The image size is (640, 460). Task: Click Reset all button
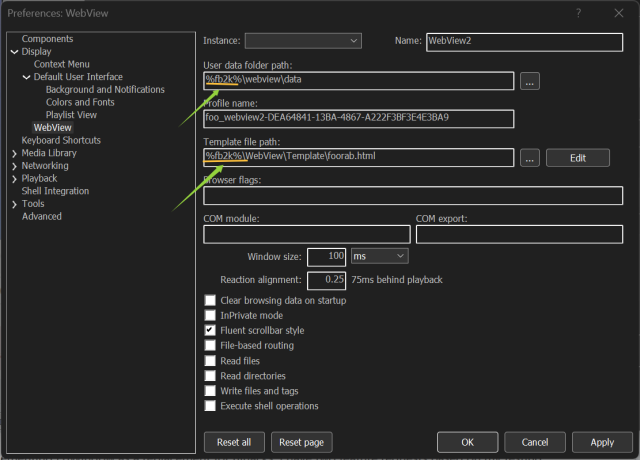[234, 442]
